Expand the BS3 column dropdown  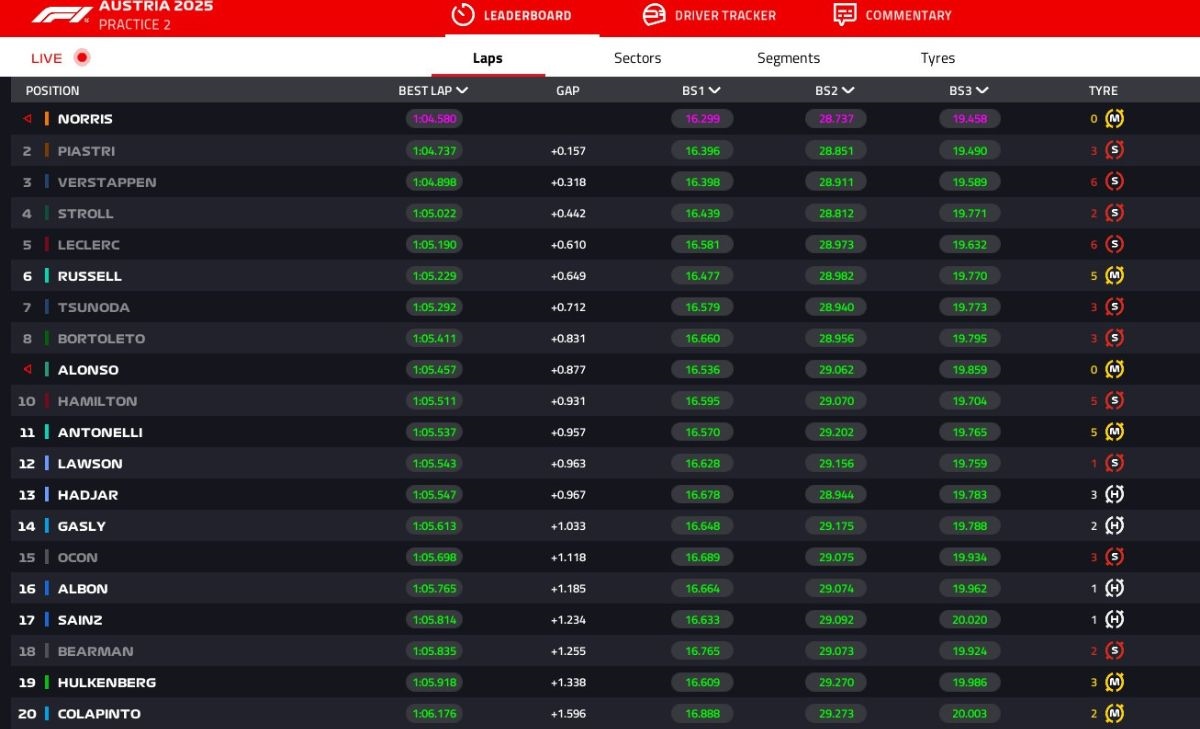(982, 91)
